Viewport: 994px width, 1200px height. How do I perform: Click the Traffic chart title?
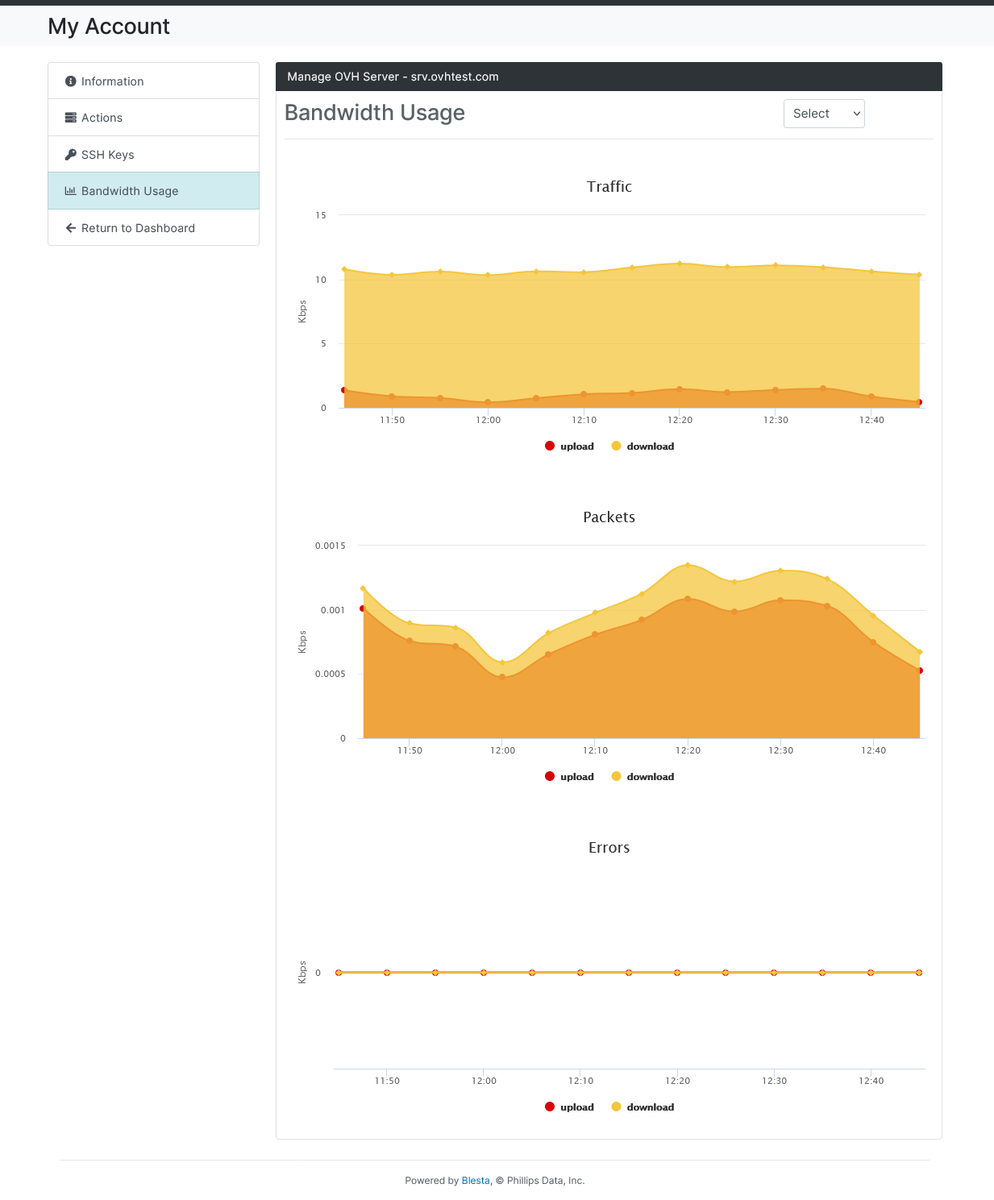(x=609, y=187)
